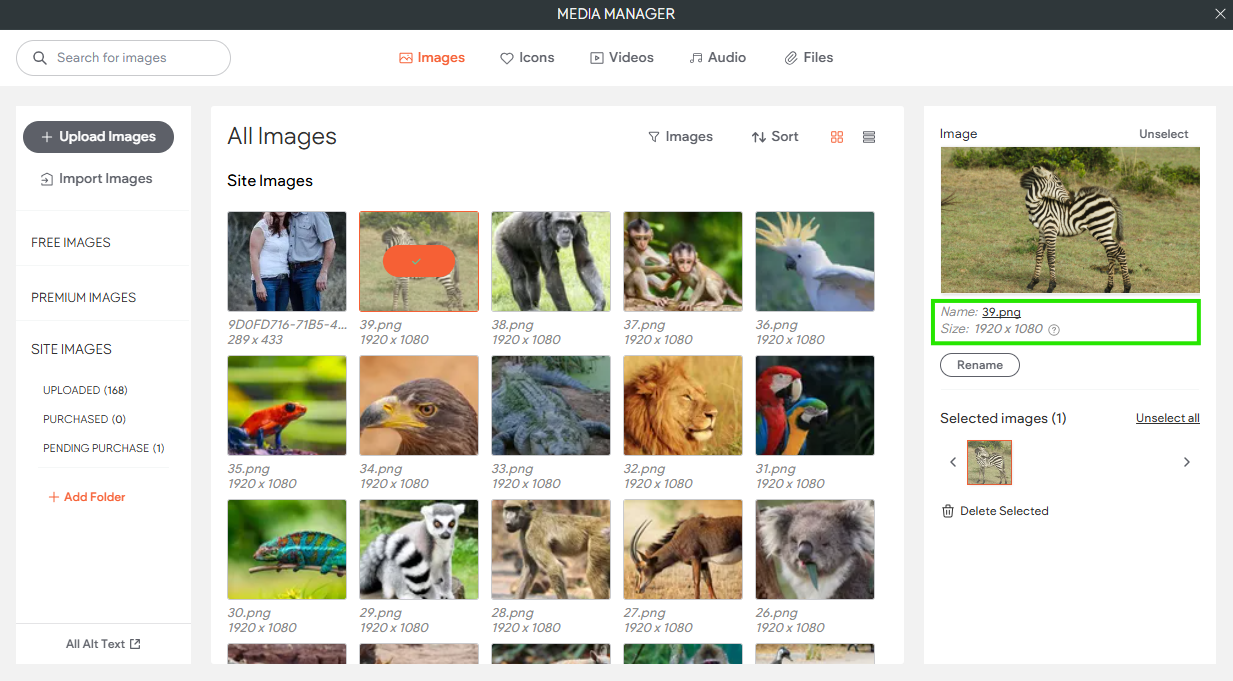Switch to the Videos tab
Viewport: 1233px width, 681px height.
coord(622,58)
